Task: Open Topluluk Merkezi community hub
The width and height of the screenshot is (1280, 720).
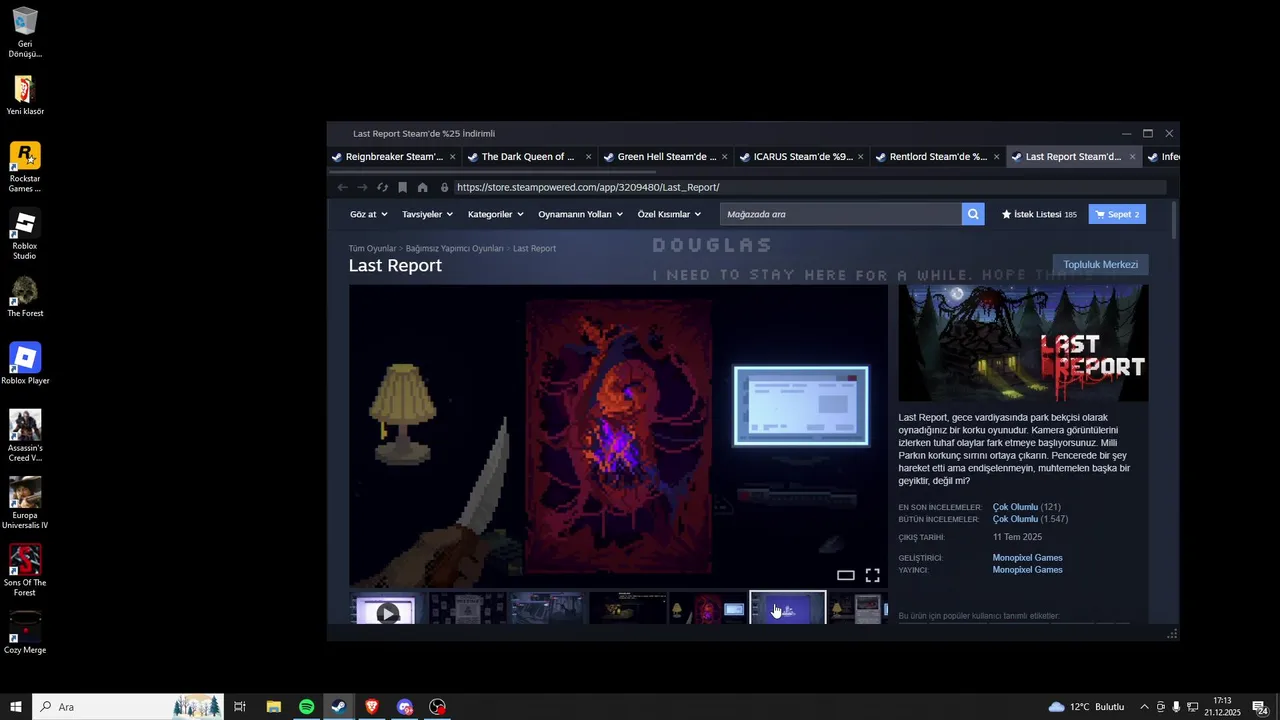Action: [x=1100, y=265]
